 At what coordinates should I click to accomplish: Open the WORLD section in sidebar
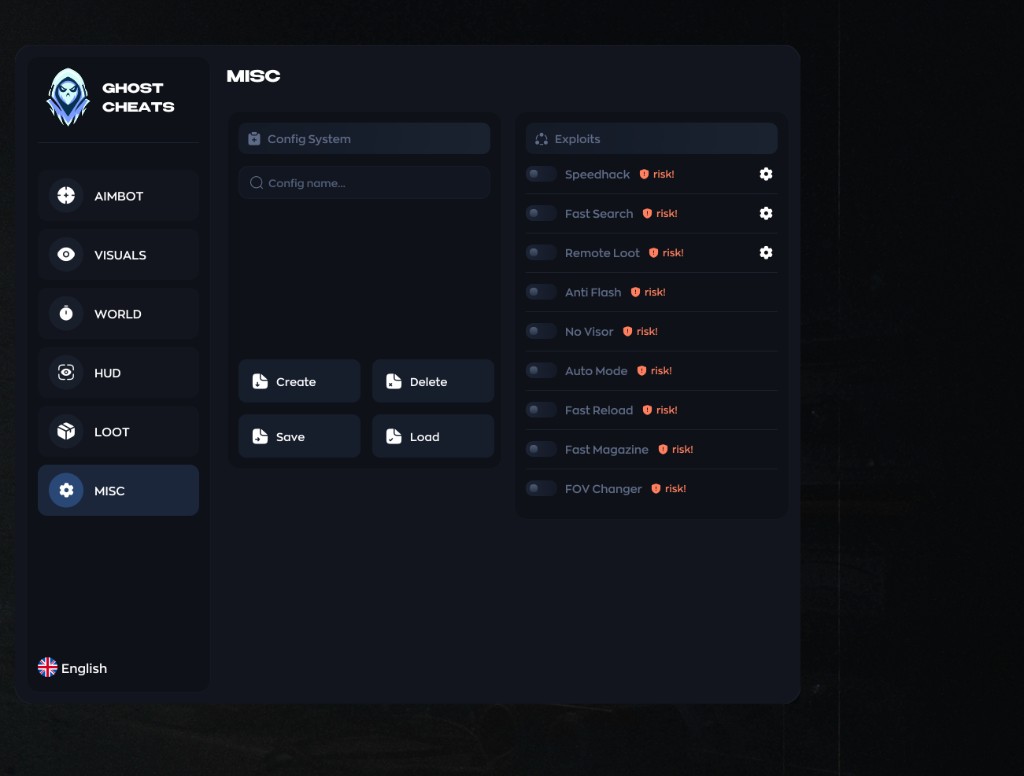click(x=118, y=314)
